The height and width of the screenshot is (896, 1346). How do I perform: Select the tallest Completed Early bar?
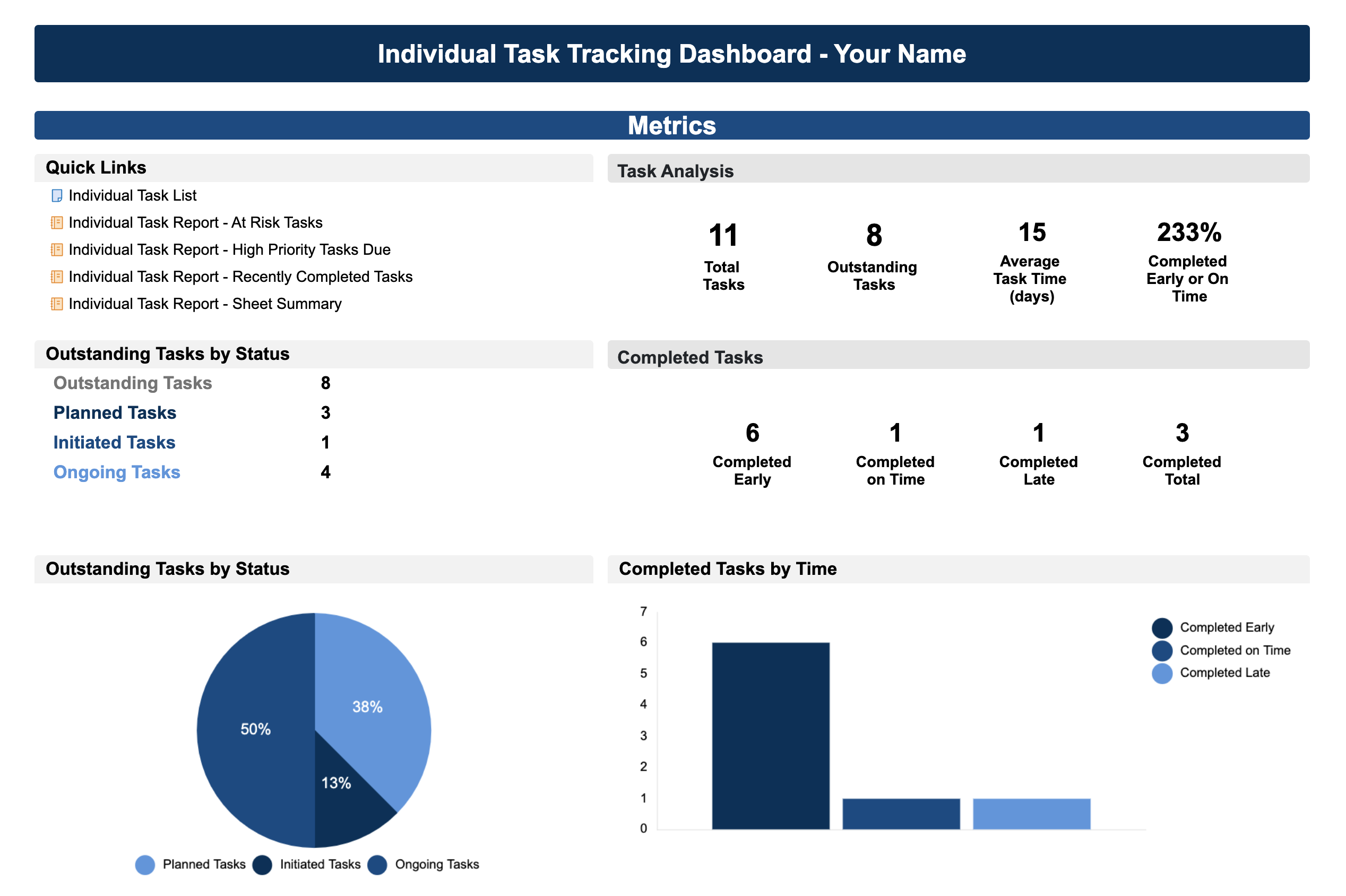(x=771, y=736)
